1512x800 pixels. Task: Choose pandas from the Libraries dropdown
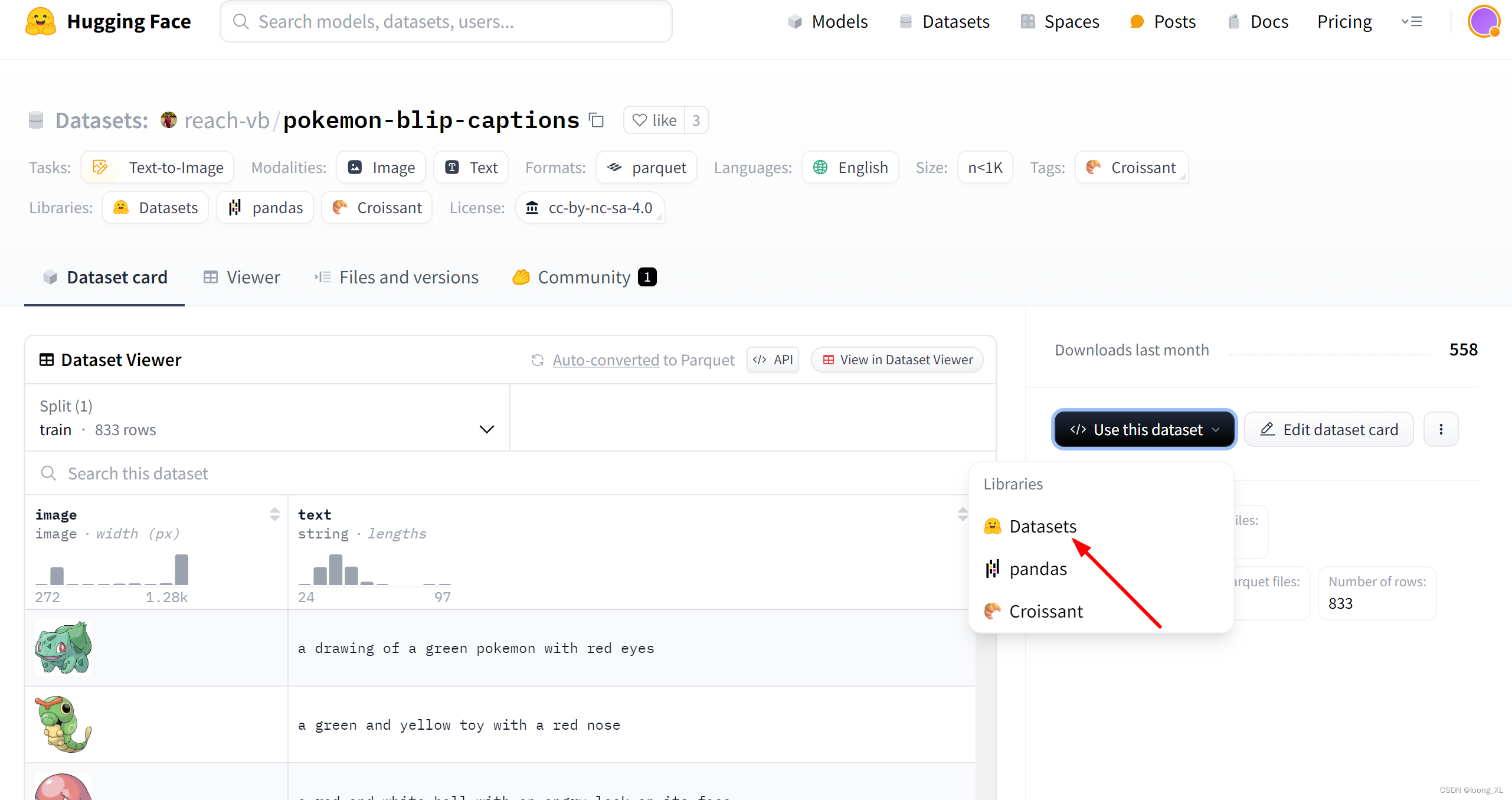click(1101, 569)
